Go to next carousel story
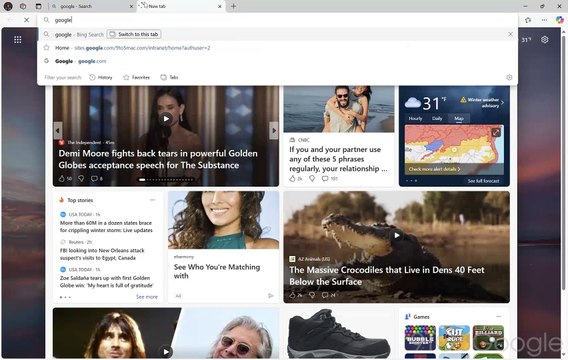 coord(274,130)
